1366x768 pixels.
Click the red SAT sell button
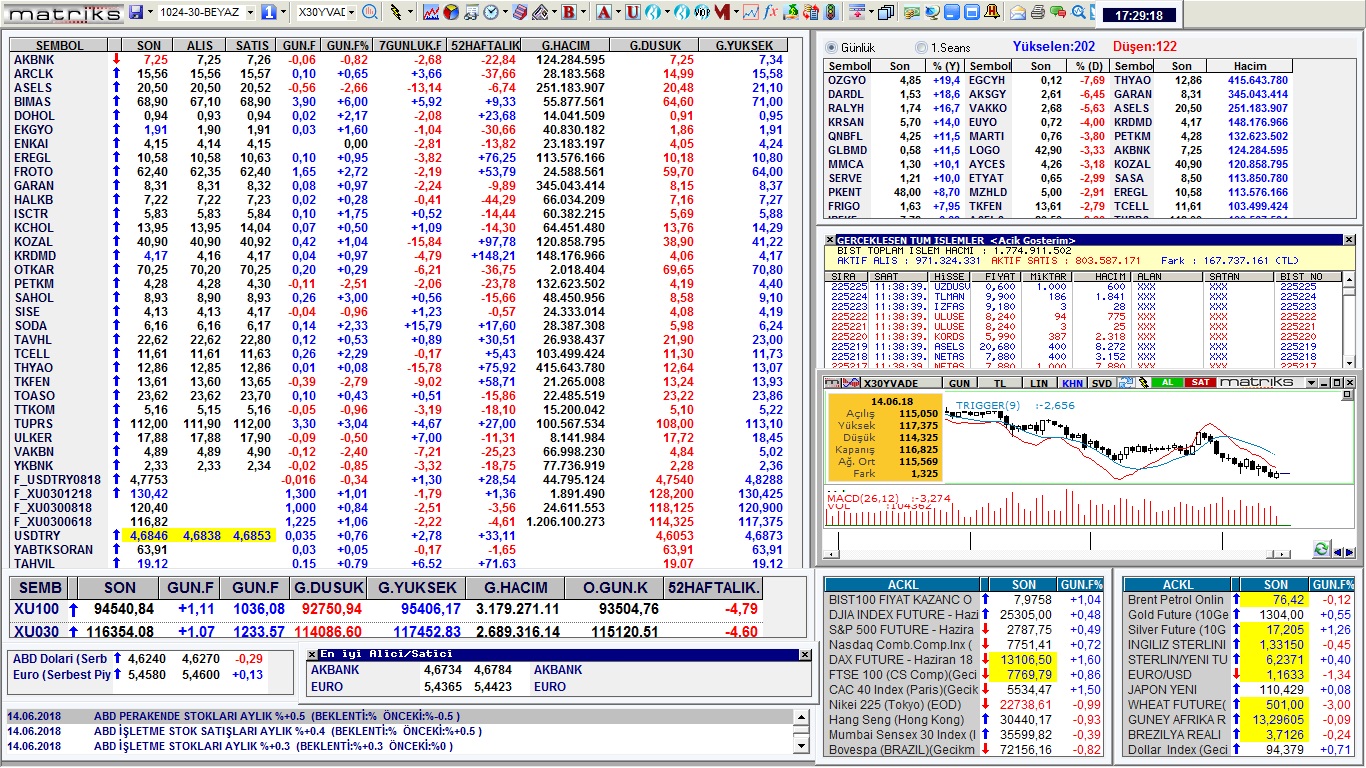click(1200, 383)
